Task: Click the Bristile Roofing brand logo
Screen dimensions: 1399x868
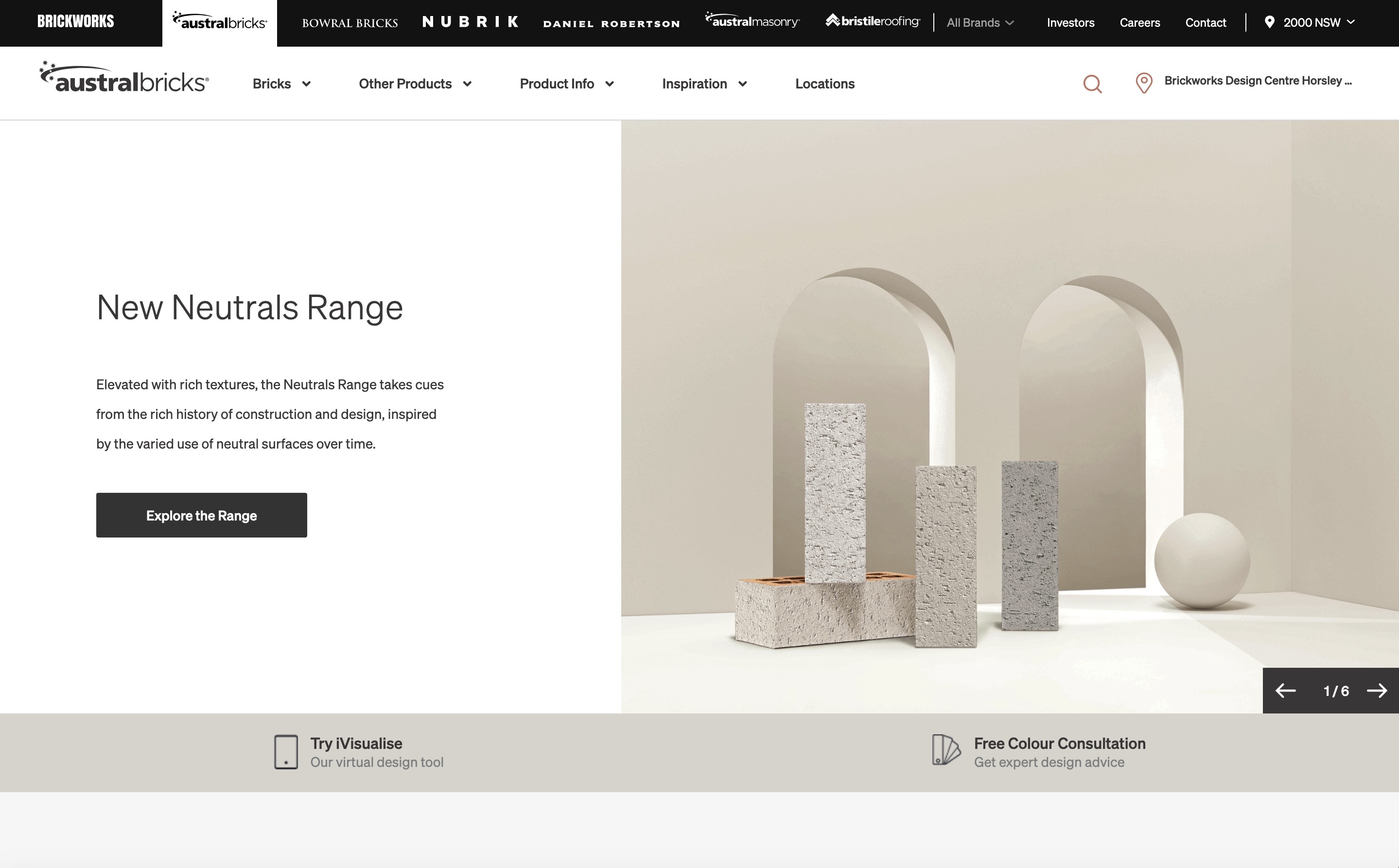Action: [x=872, y=22]
